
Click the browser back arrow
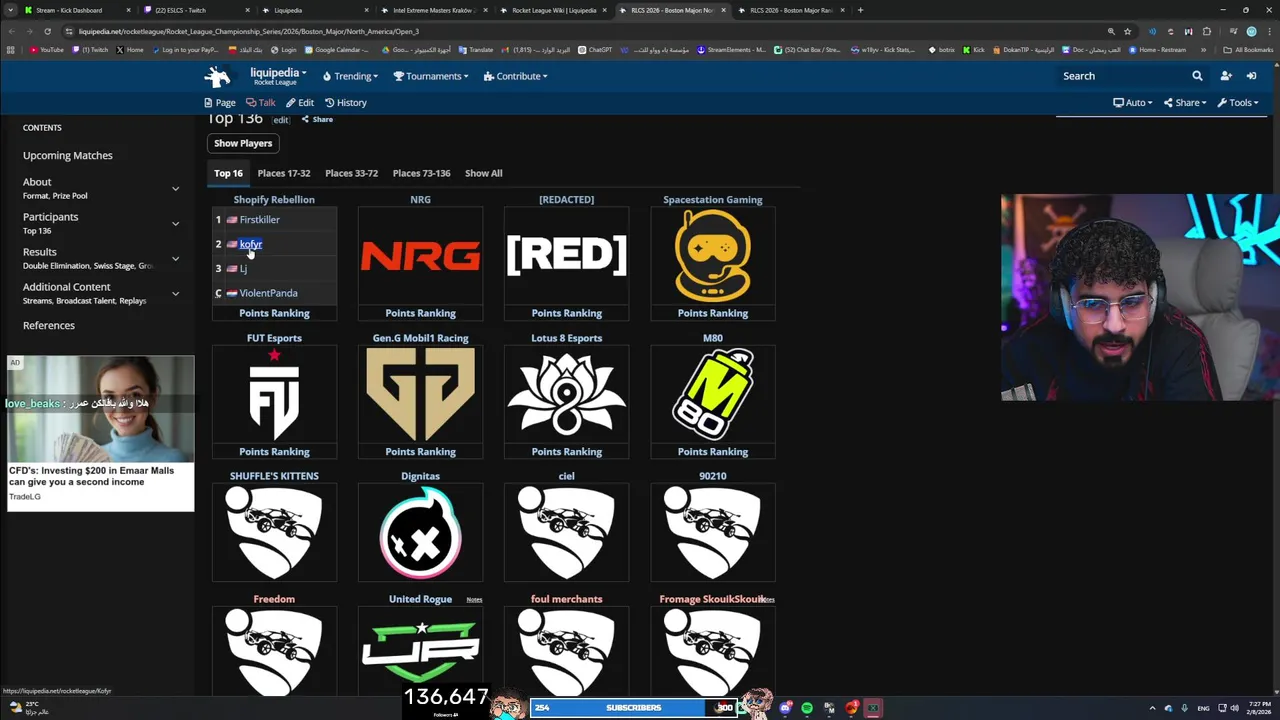[x=12, y=31]
